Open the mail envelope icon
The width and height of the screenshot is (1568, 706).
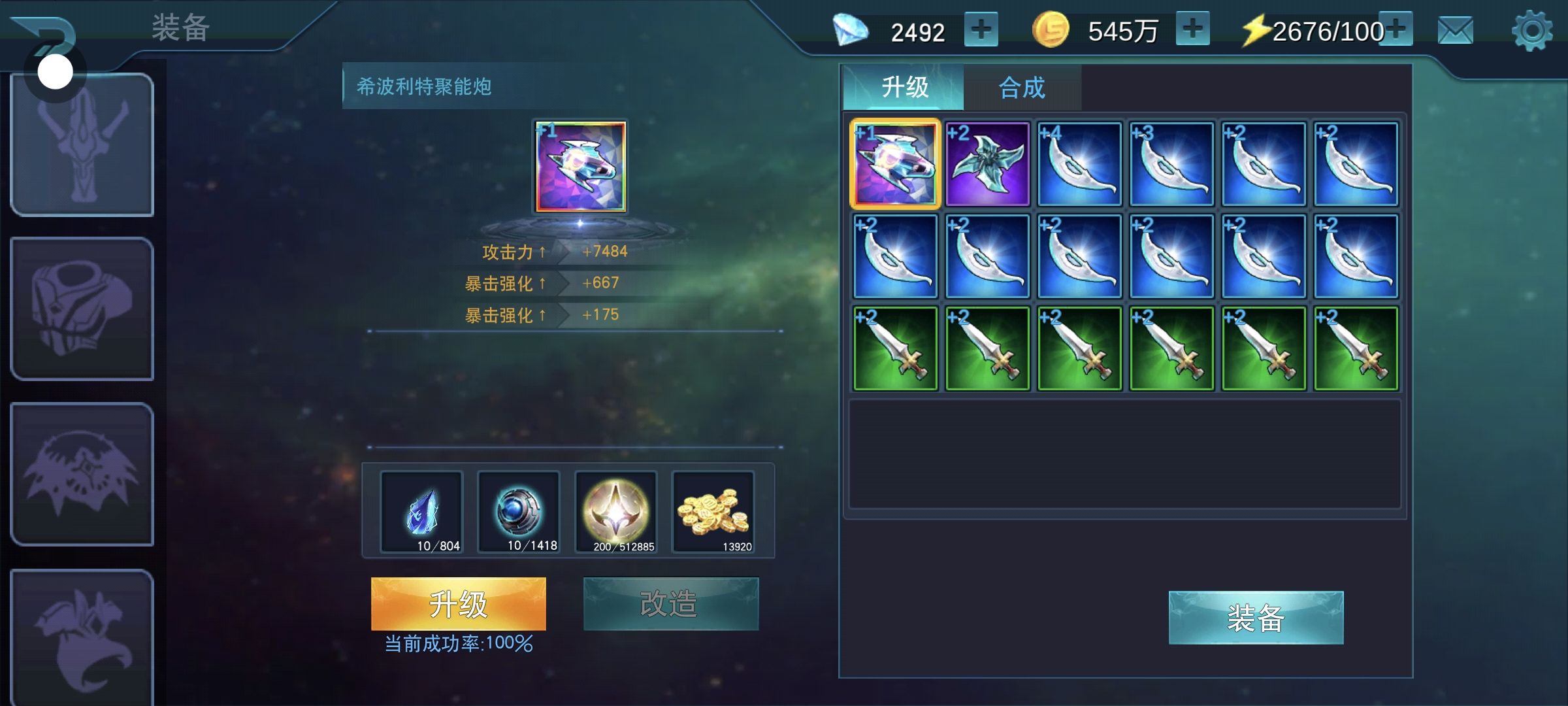[x=1455, y=31]
